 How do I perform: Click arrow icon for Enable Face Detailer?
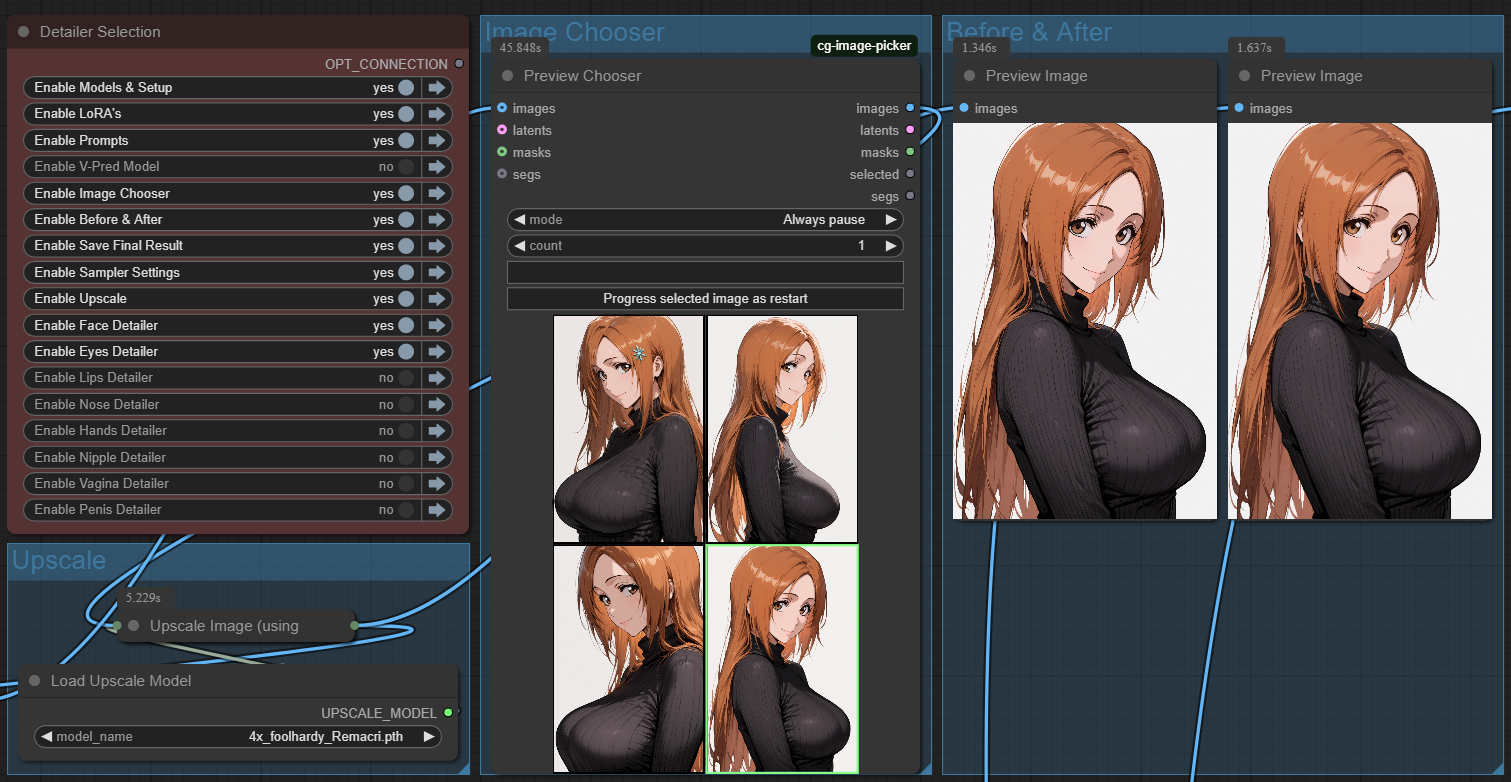437,326
